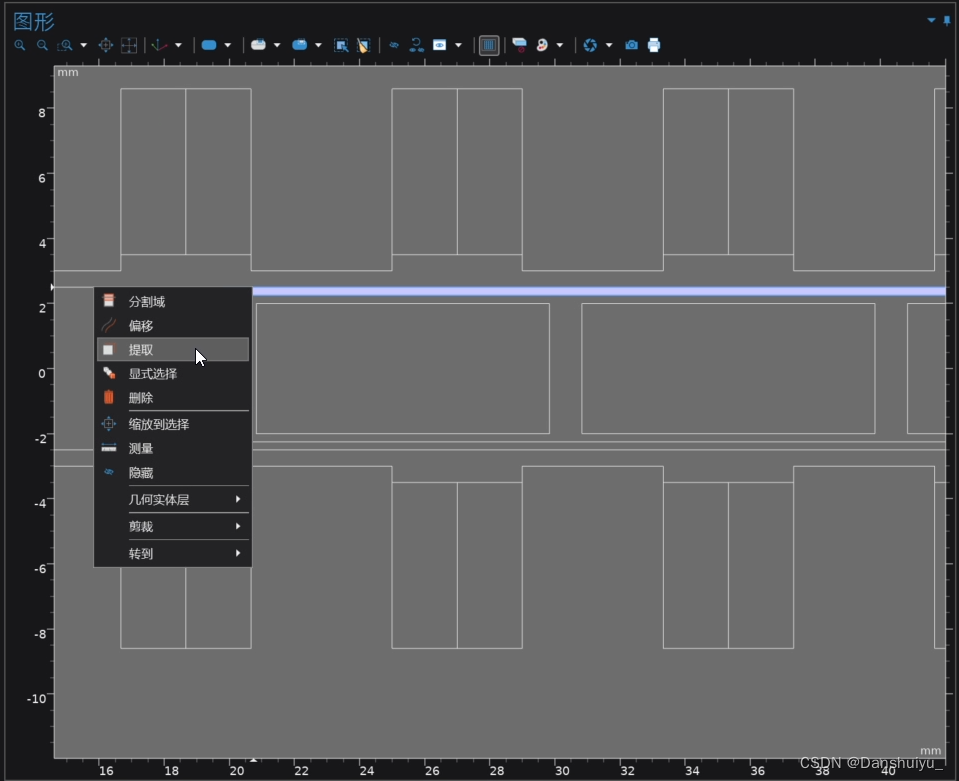
Task: Open the view hidden dropdown arrow
Action: 458,45
